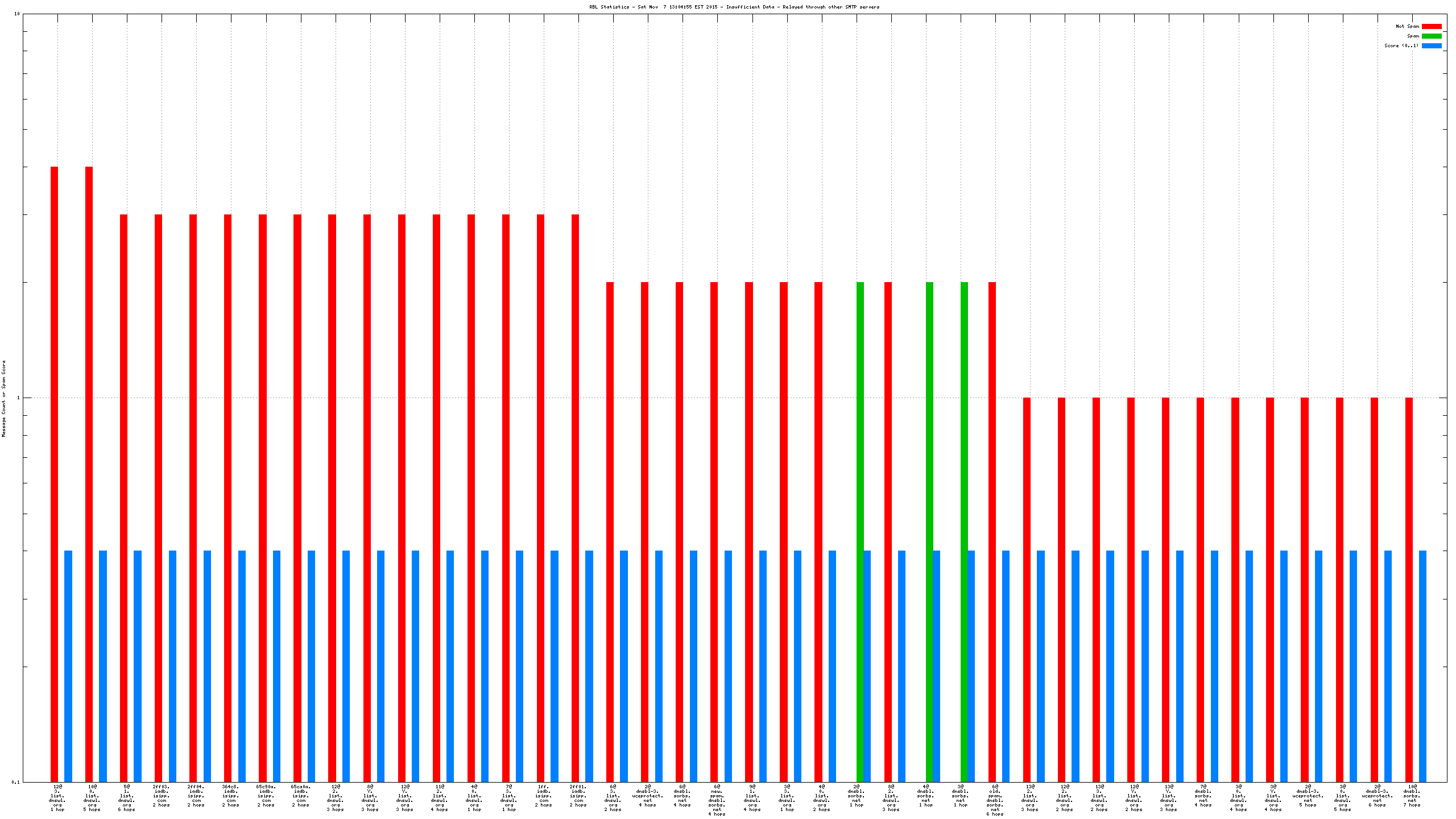
Task: Click the blue score bar for 12@3.list.dnswl.org
Action: [68, 665]
